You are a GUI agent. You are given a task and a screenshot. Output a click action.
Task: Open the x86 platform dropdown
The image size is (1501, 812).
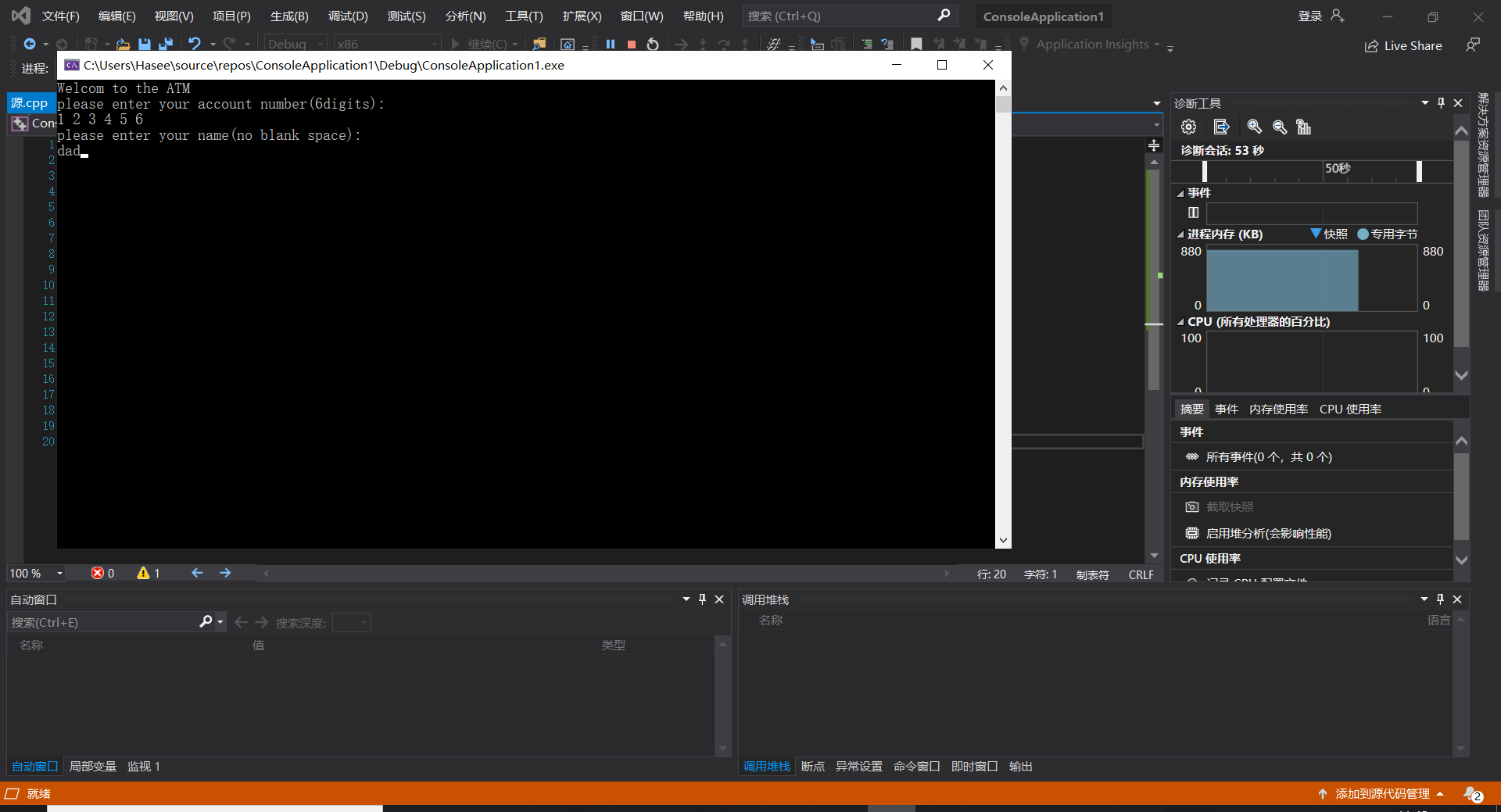[387, 45]
